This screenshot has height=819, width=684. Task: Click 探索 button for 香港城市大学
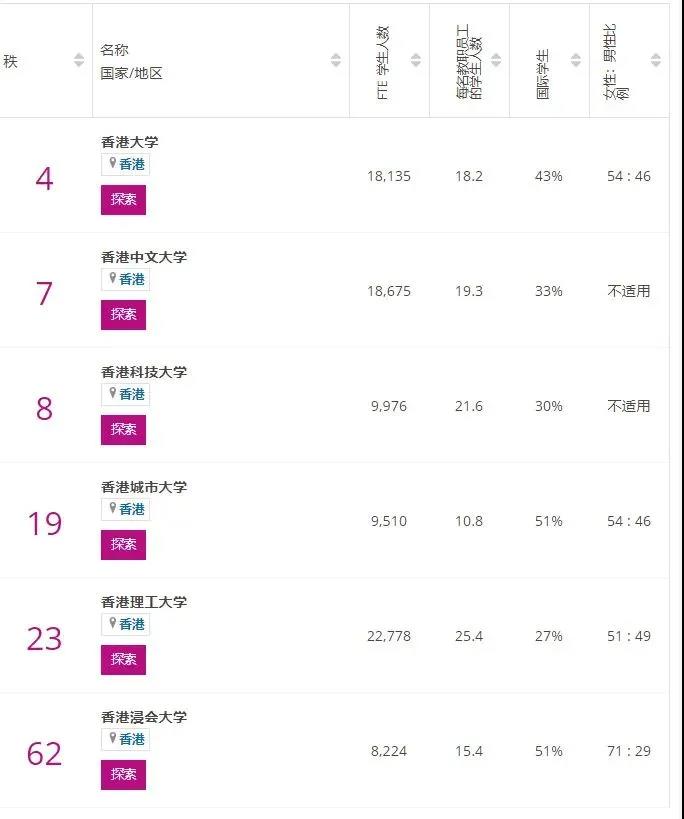click(x=123, y=544)
